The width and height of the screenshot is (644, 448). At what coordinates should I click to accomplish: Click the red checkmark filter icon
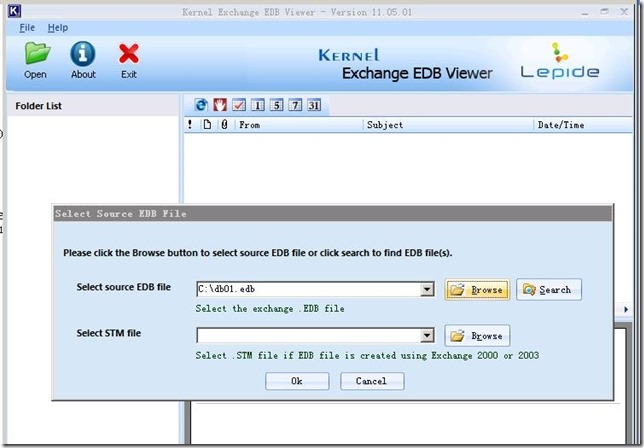point(239,105)
